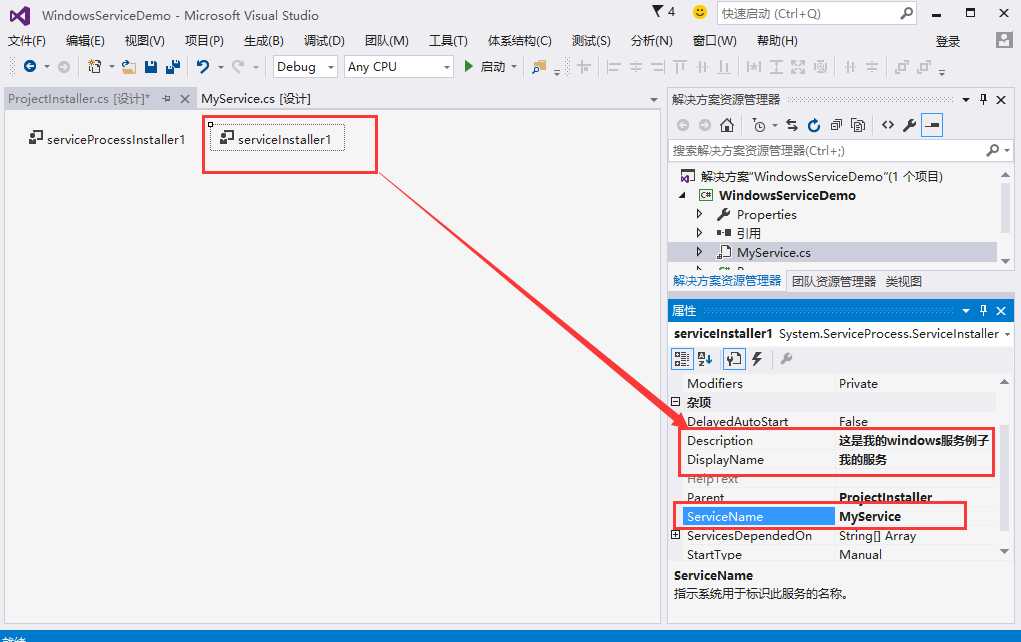1021x642 pixels.
Task: Click Solution Explorer Home icon
Action: pyautogui.click(x=727, y=125)
